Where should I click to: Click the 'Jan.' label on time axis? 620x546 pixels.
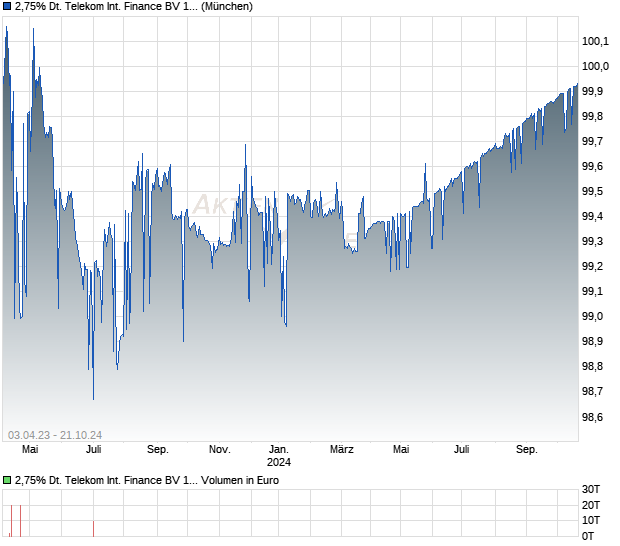pyautogui.click(x=279, y=450)
